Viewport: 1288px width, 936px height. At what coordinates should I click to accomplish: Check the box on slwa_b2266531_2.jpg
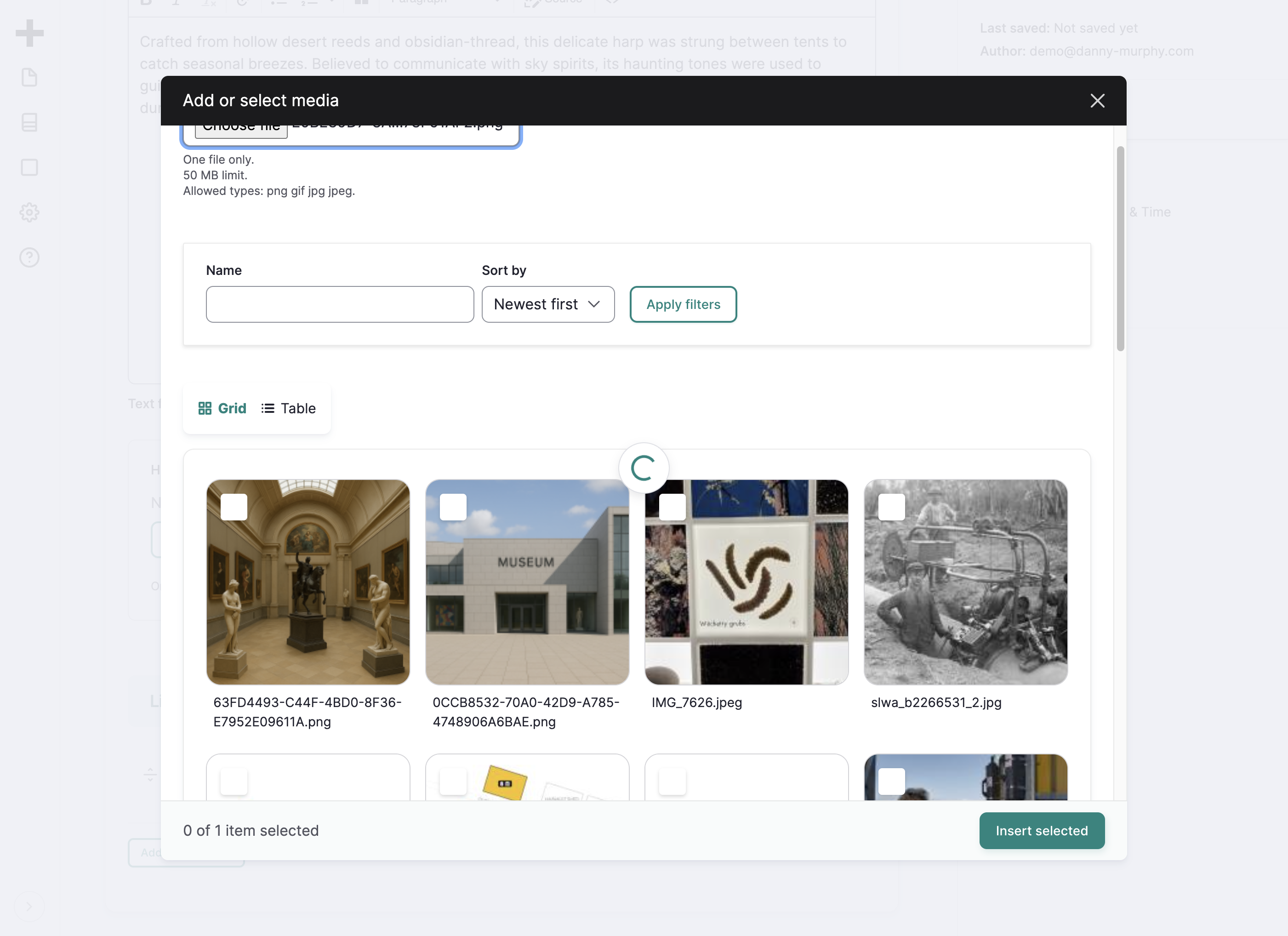(892, 507)
